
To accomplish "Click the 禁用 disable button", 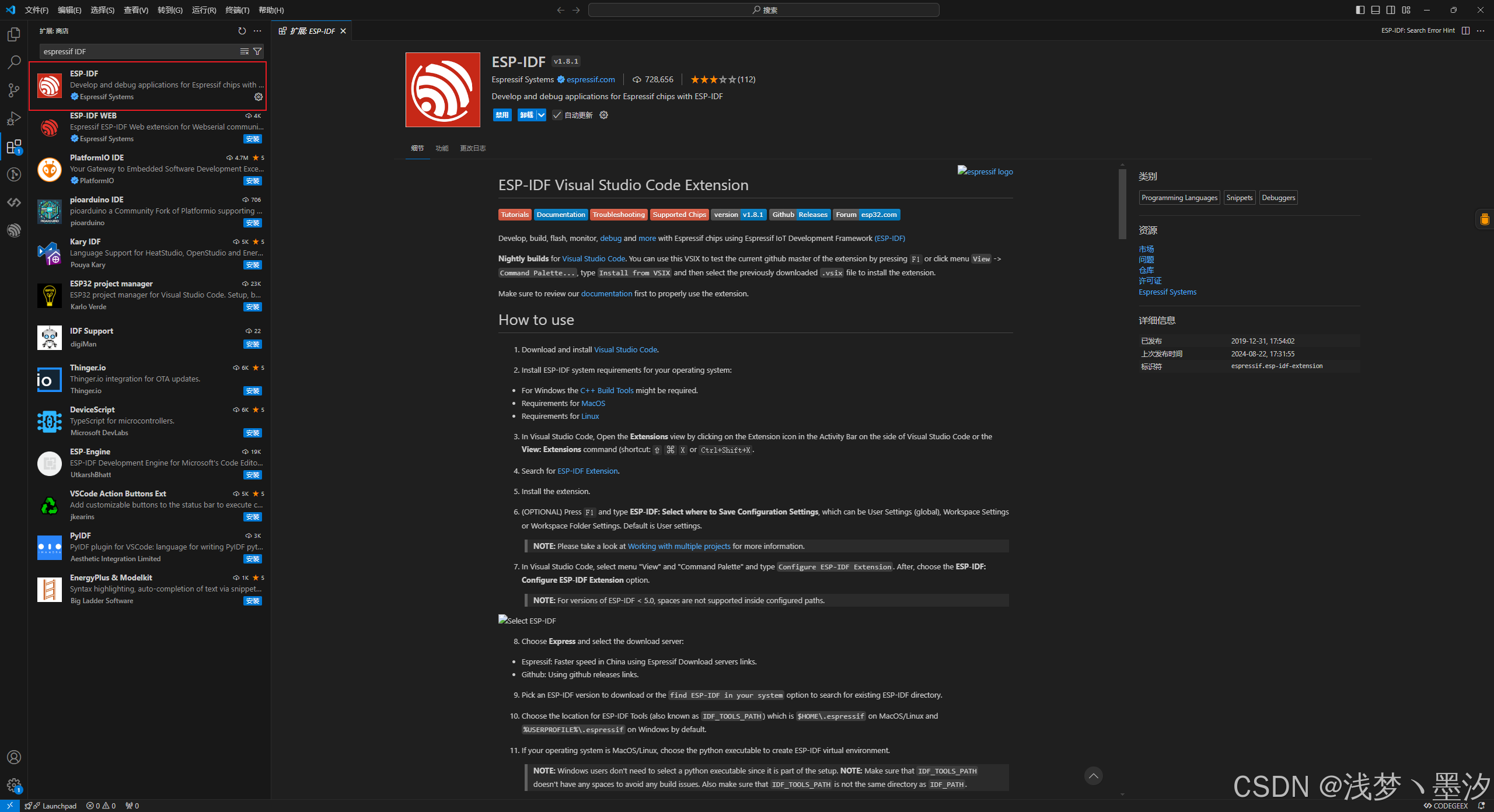I will (x=502, y=115).
